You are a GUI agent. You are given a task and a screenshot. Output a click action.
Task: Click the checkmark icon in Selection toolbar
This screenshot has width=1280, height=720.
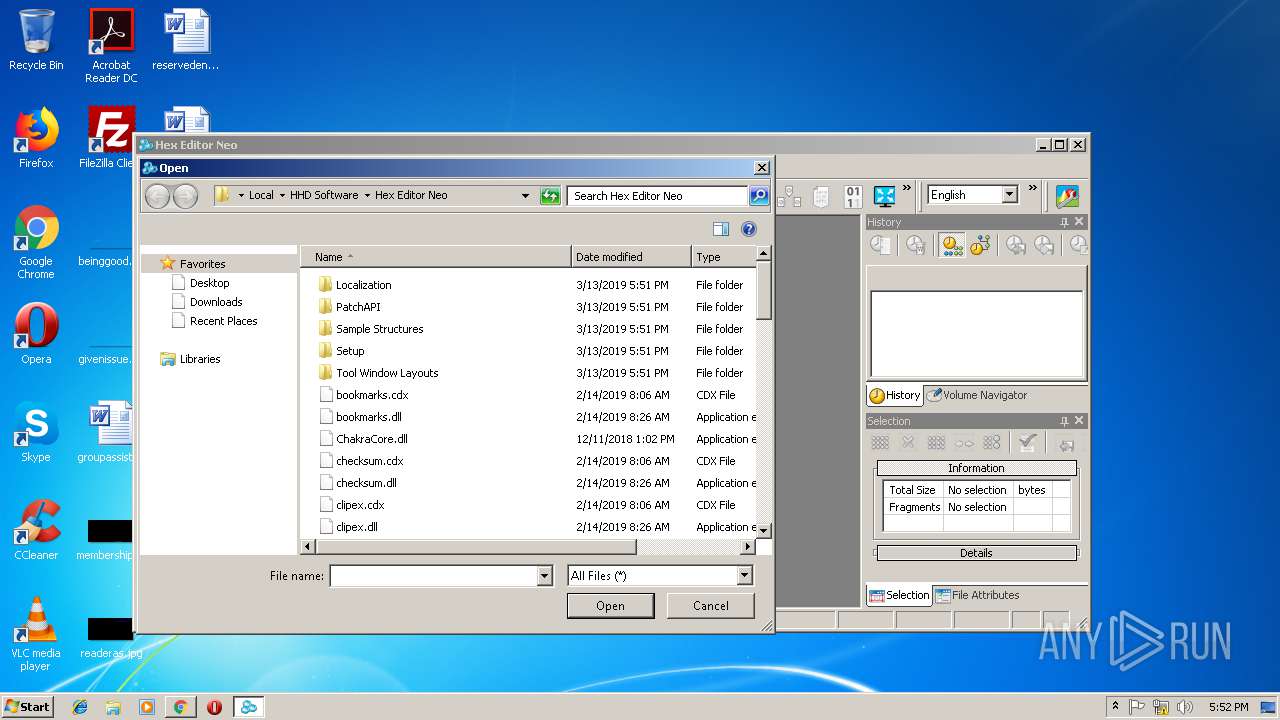click(1026, 443)
